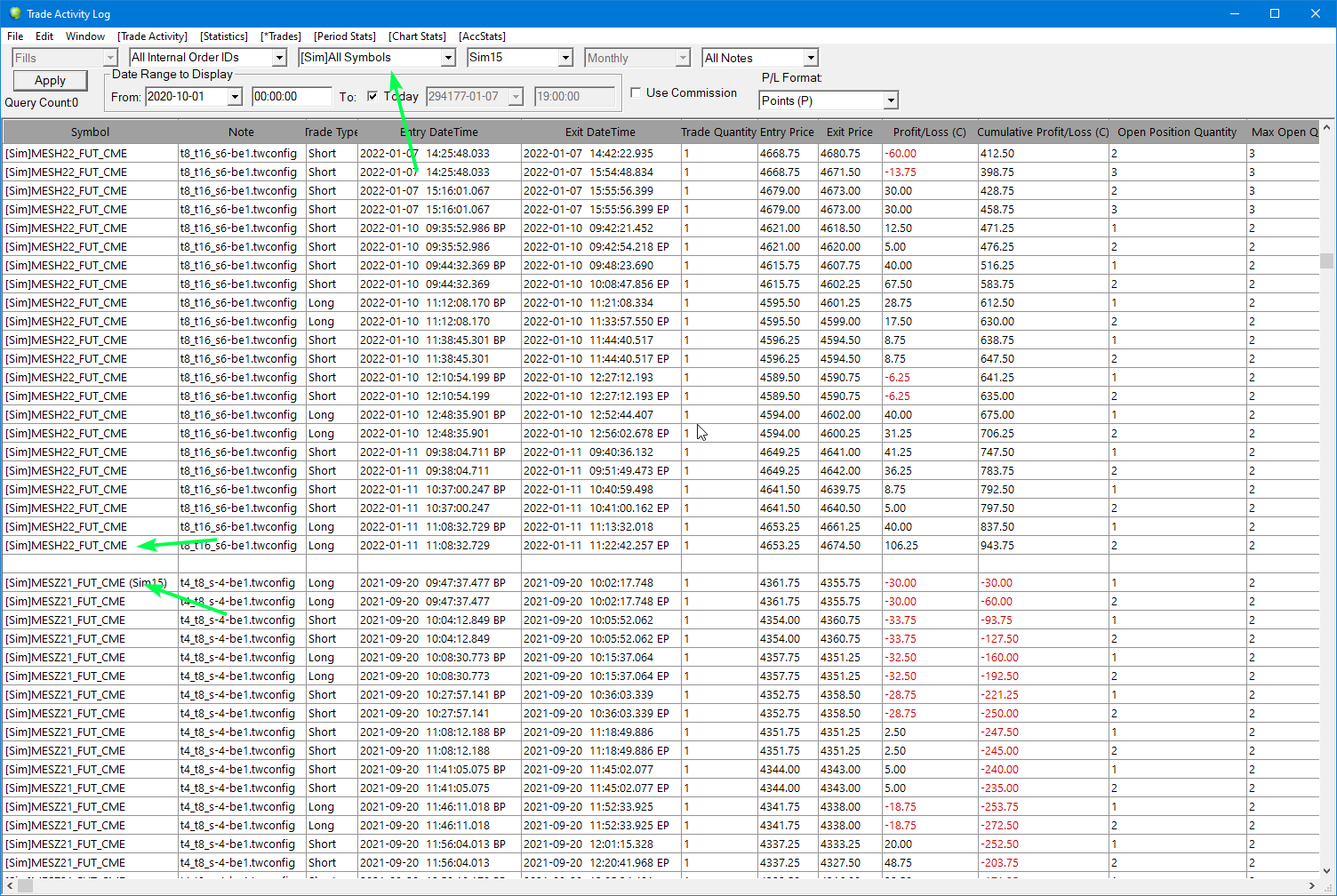1337x896 pixels.
Task: Open the File menu
Action: pyautogui.click(x=15, y=36)
